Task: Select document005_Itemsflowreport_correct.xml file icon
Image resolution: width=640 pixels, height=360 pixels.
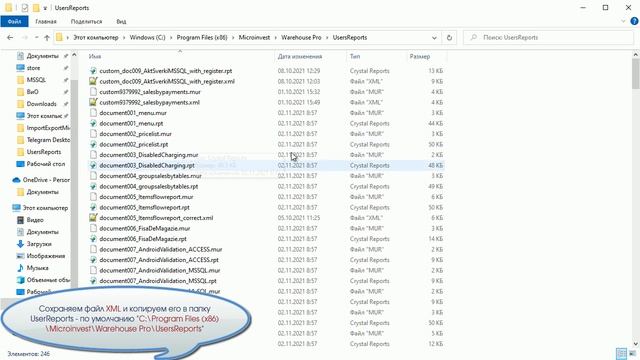Action: 93,218
